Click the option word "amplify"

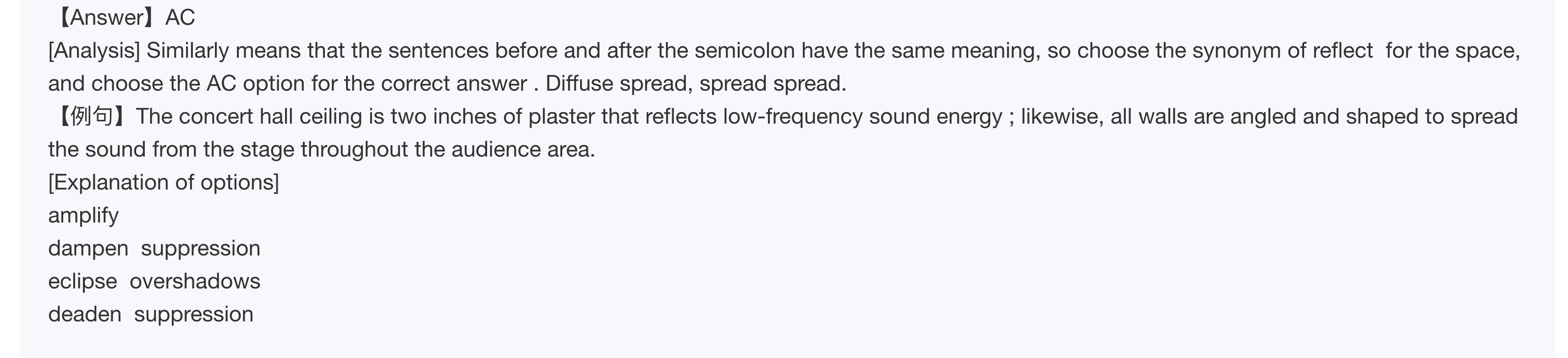point(83,216)
